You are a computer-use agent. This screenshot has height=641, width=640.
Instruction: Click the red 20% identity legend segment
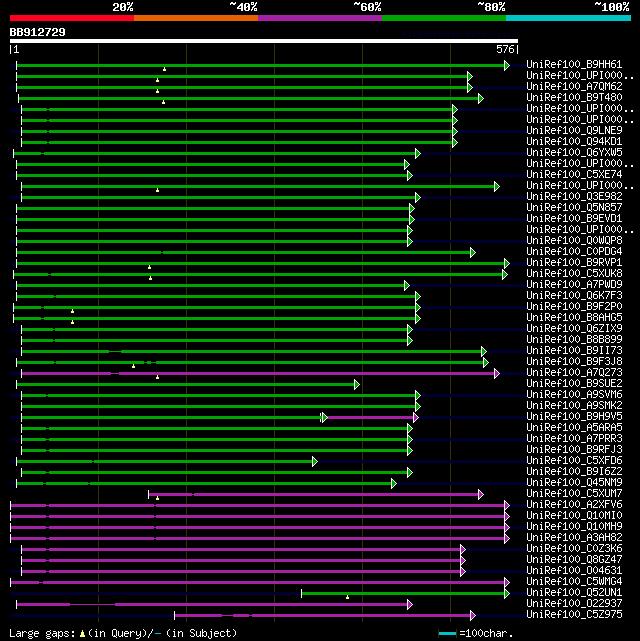pos(72,18)
